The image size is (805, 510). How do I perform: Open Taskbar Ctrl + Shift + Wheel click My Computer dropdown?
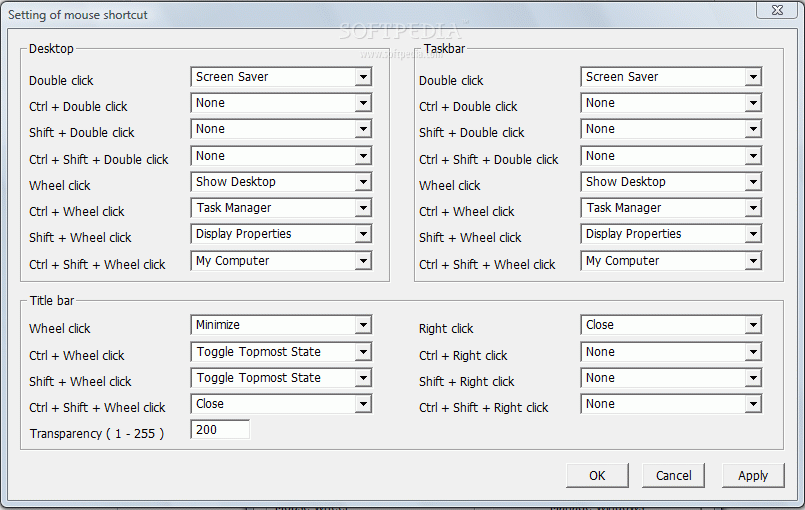671,261
